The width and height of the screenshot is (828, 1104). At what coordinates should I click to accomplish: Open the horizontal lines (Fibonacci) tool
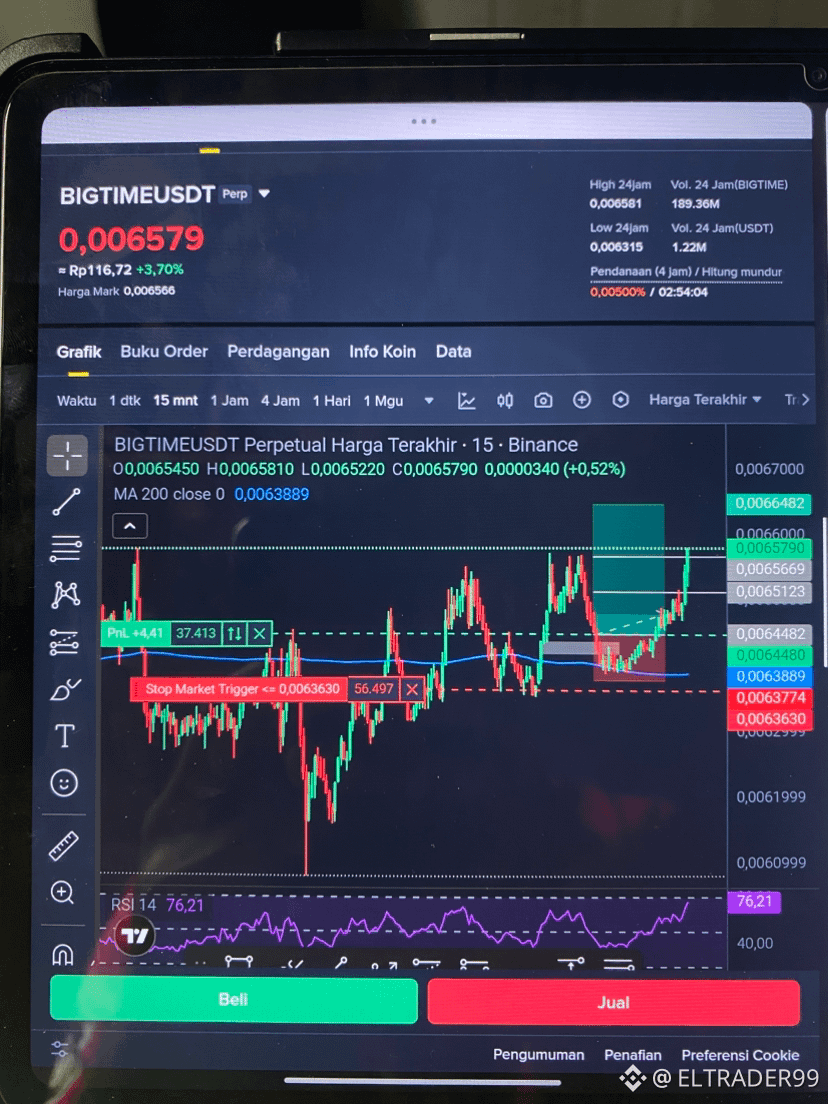pyautogui.click(x=65, y=548)
